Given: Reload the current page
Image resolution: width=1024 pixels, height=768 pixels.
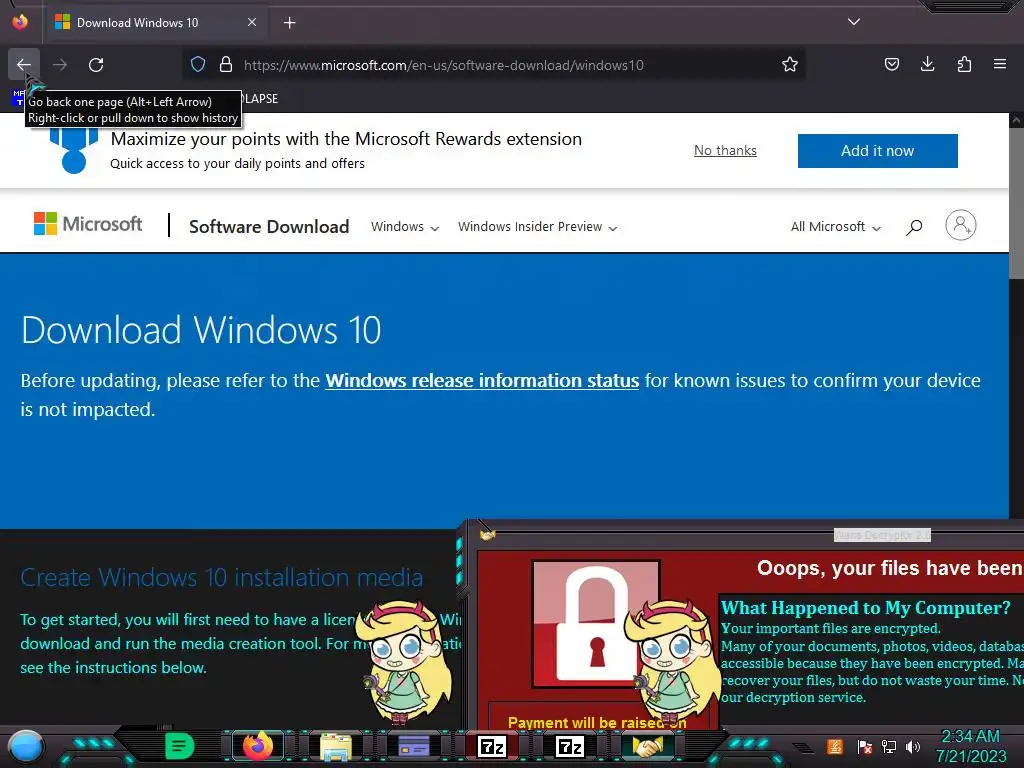Looking at the screenshot, I should (x=96, y=65).
